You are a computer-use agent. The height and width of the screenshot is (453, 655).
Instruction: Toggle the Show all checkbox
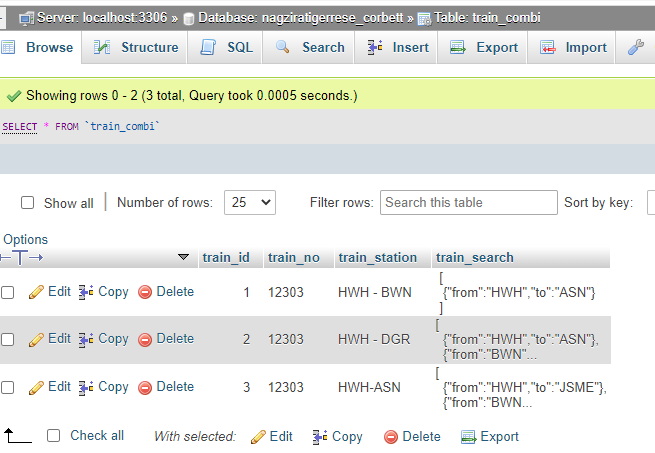tap(28, 203)
